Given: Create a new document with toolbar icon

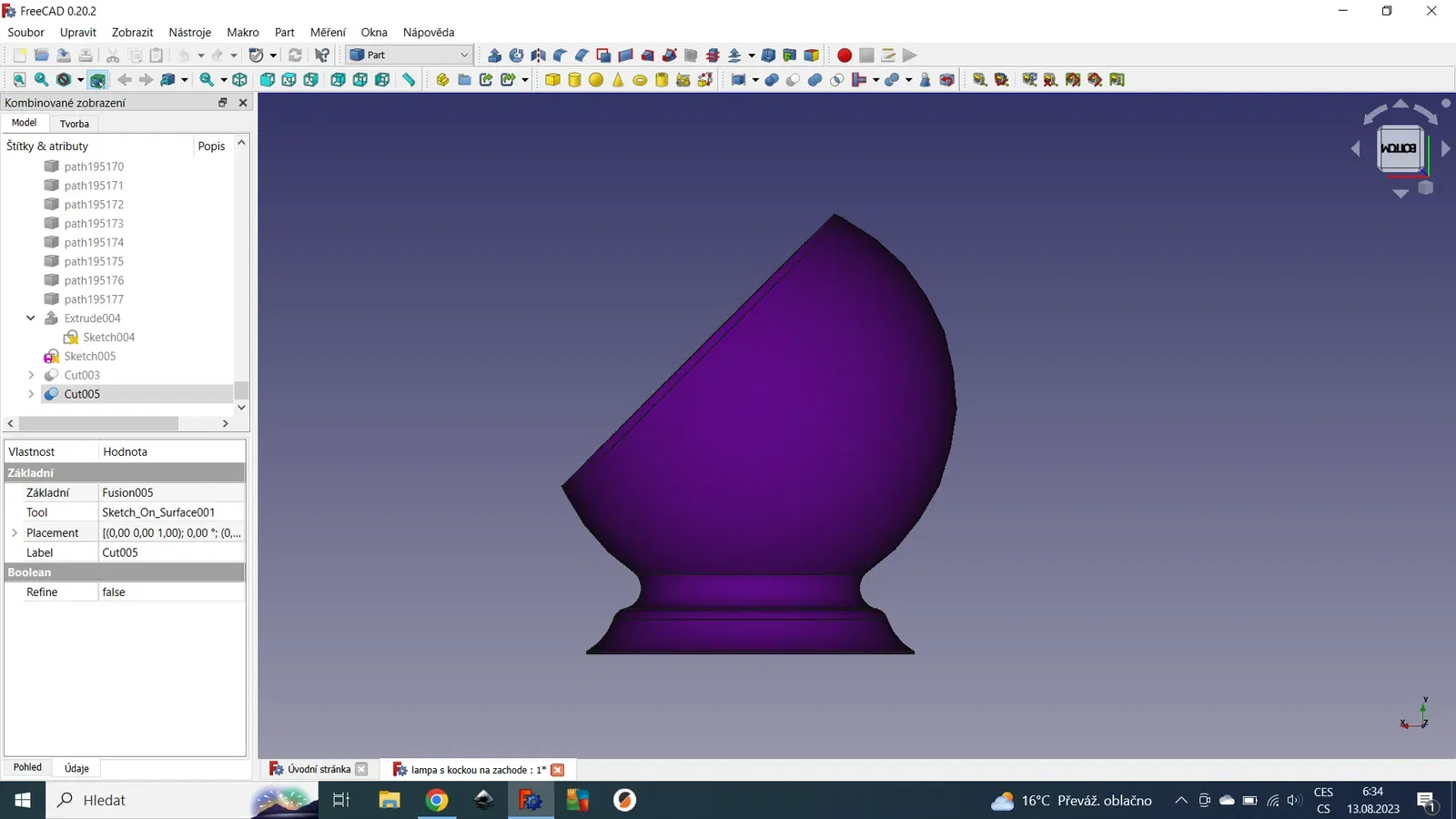Looking at the screenshot, I should pyautogui.click(x=19, y=56).
